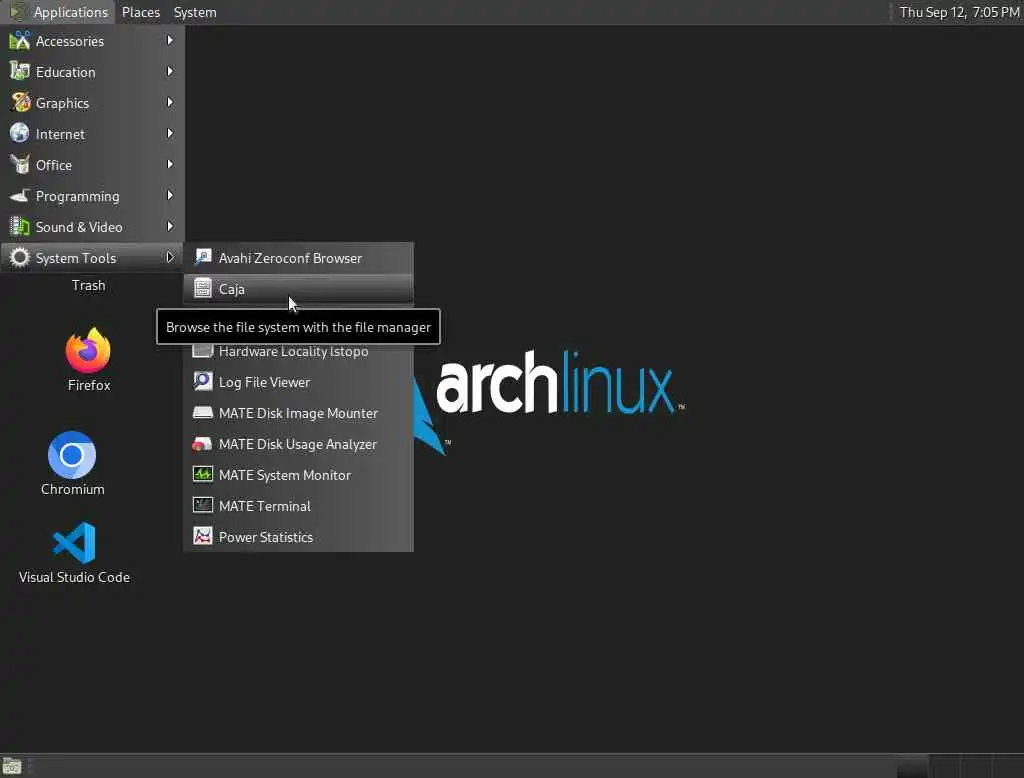
Task: Open Caja from System Tools submenu
Action: 298,288
